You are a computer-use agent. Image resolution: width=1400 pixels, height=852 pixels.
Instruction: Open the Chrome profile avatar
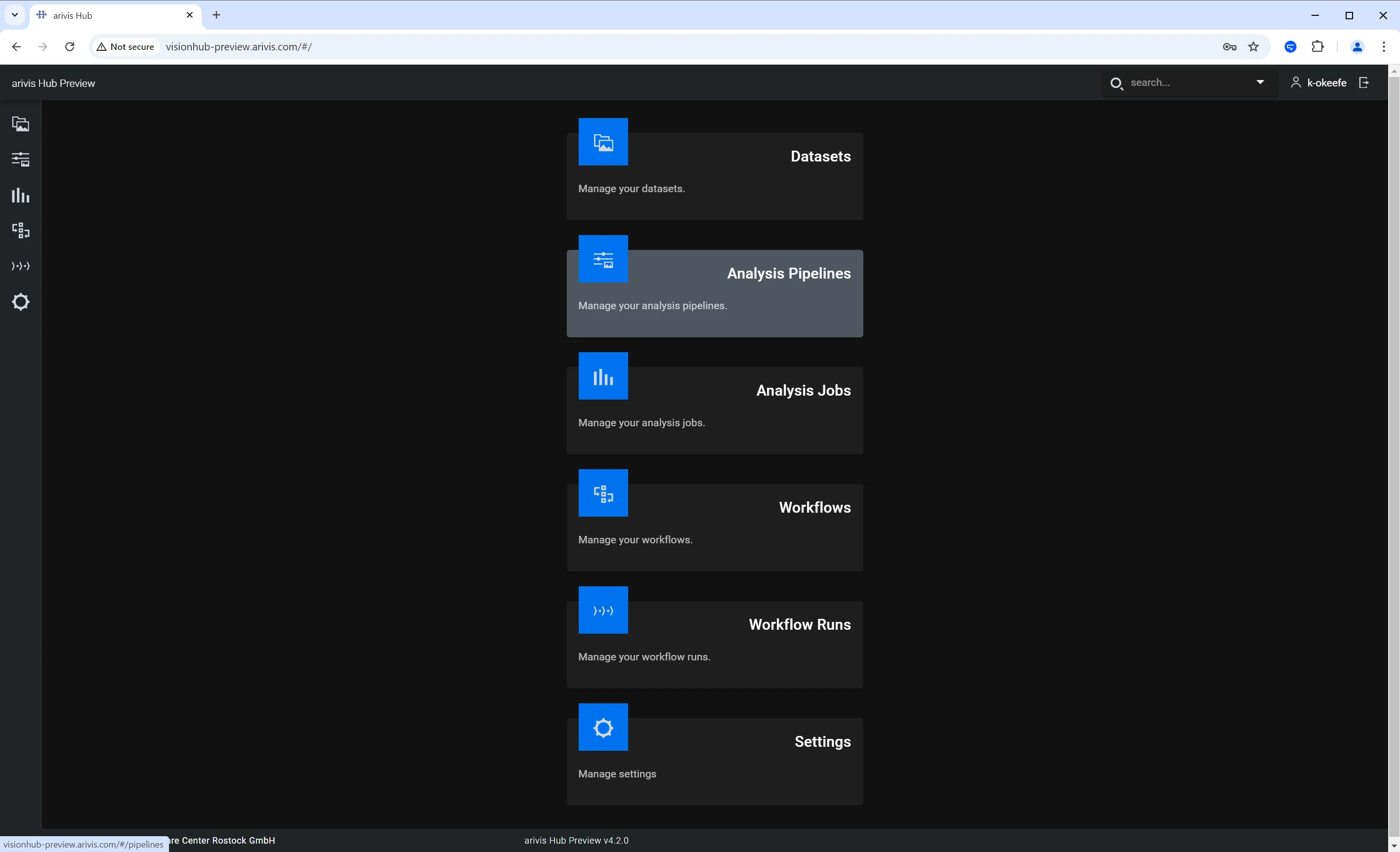[1358, 46]
